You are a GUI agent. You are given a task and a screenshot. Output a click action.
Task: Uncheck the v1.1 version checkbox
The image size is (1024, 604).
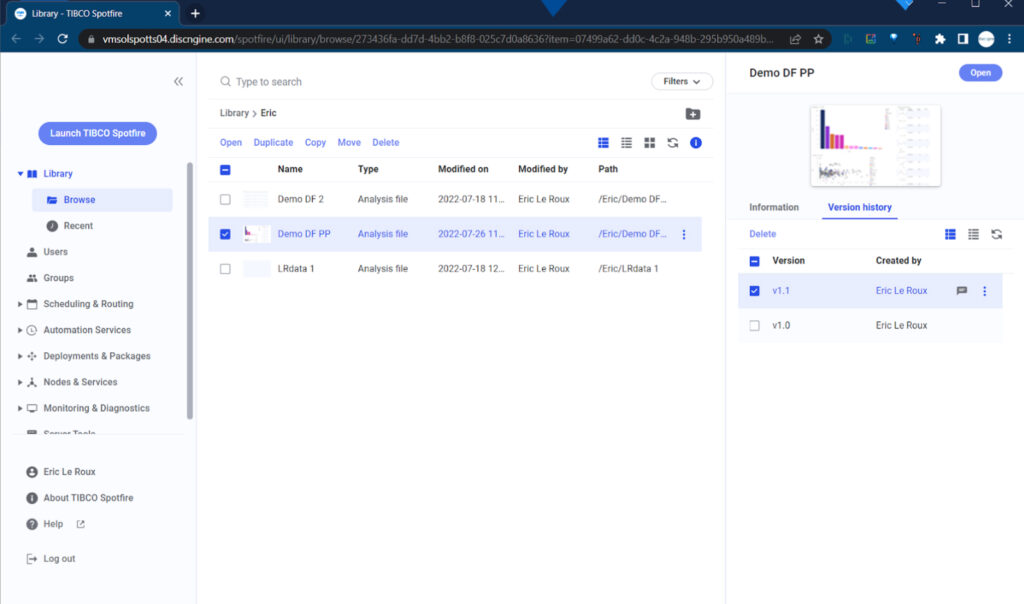[x=753, y=291]
